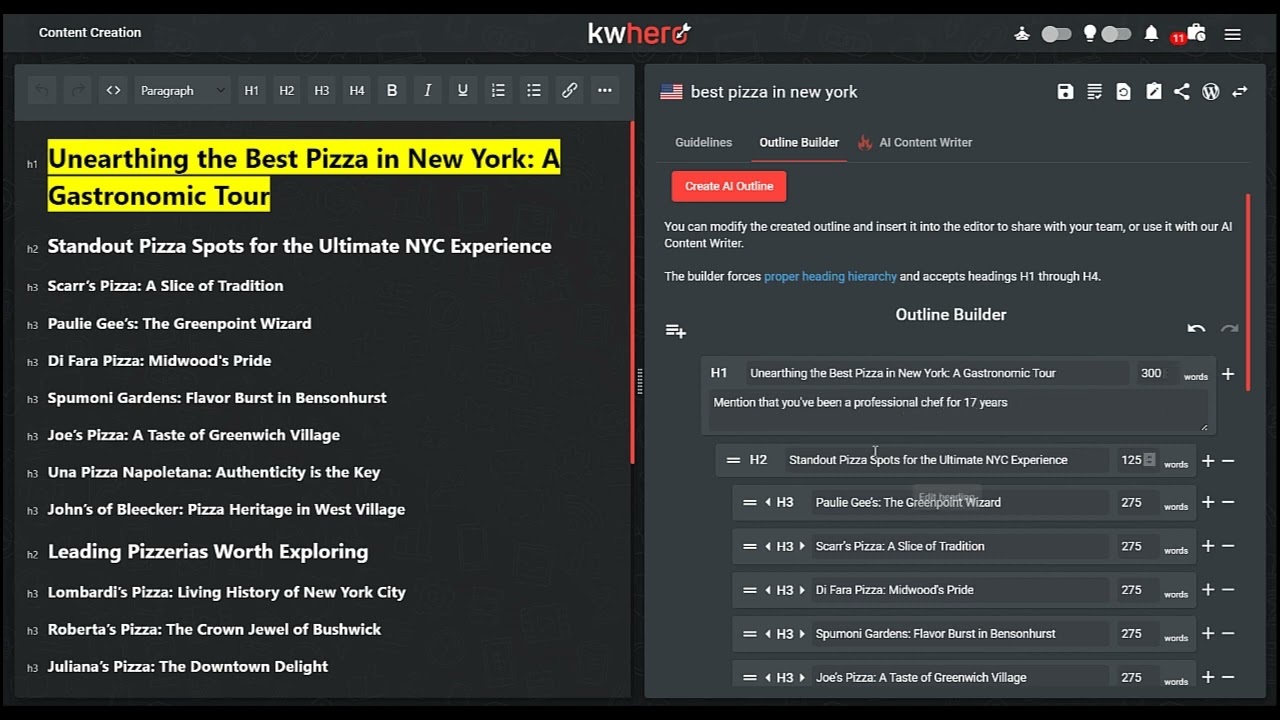Click the clipboard edit icon

click(x=1153, y=91)
